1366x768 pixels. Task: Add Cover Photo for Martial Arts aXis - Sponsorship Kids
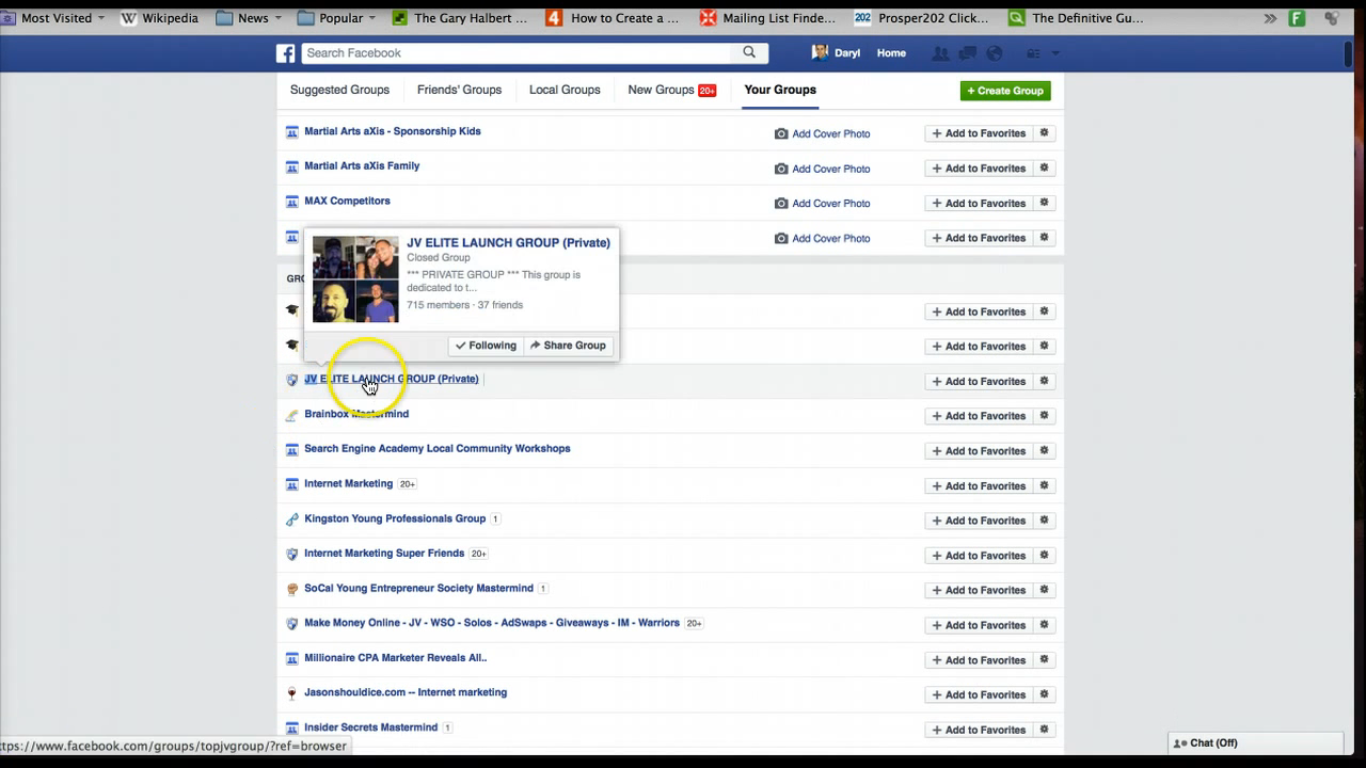(x=822, y=133)
